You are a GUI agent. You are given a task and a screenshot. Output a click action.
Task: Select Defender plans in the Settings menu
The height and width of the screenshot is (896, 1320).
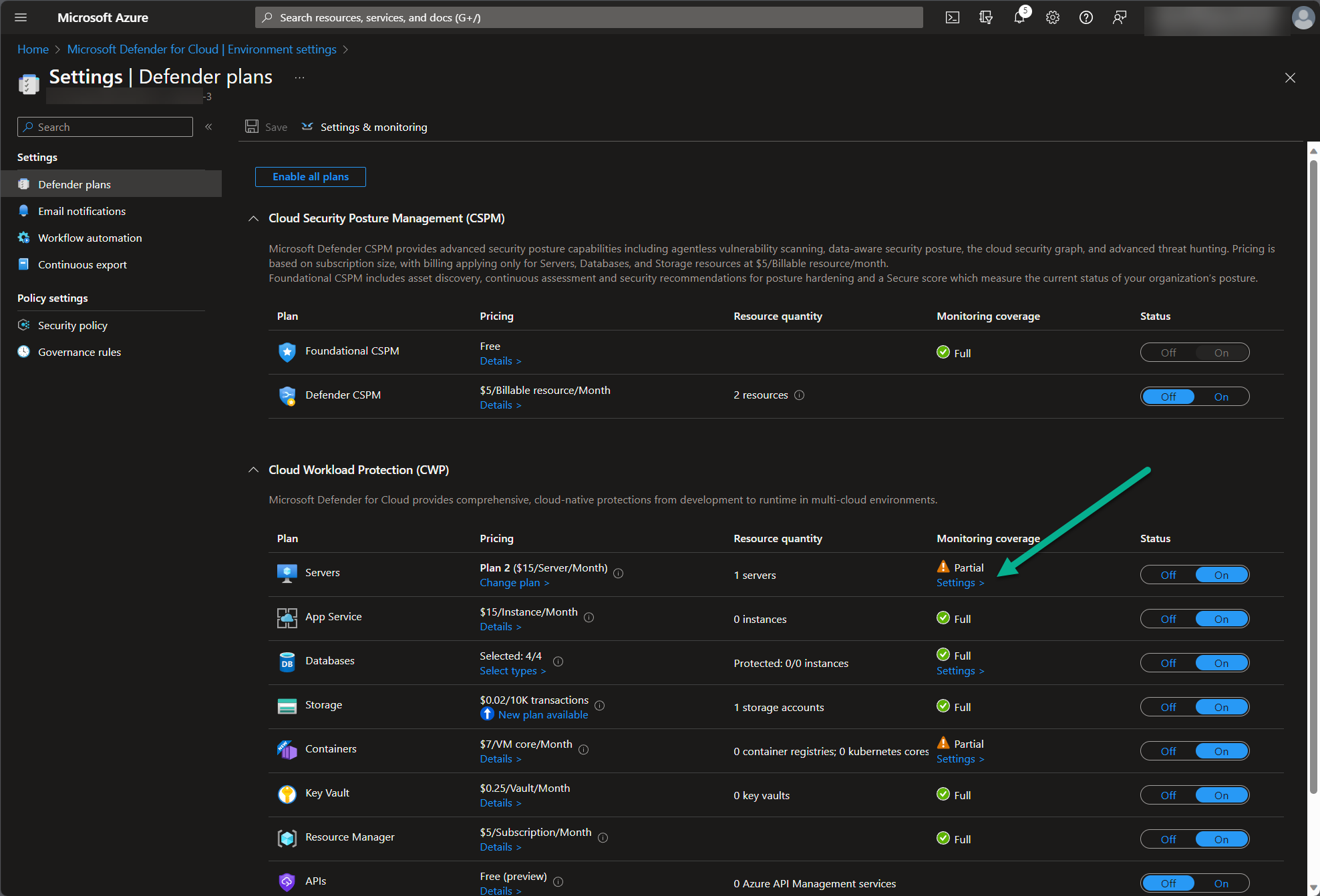(75, 184)
